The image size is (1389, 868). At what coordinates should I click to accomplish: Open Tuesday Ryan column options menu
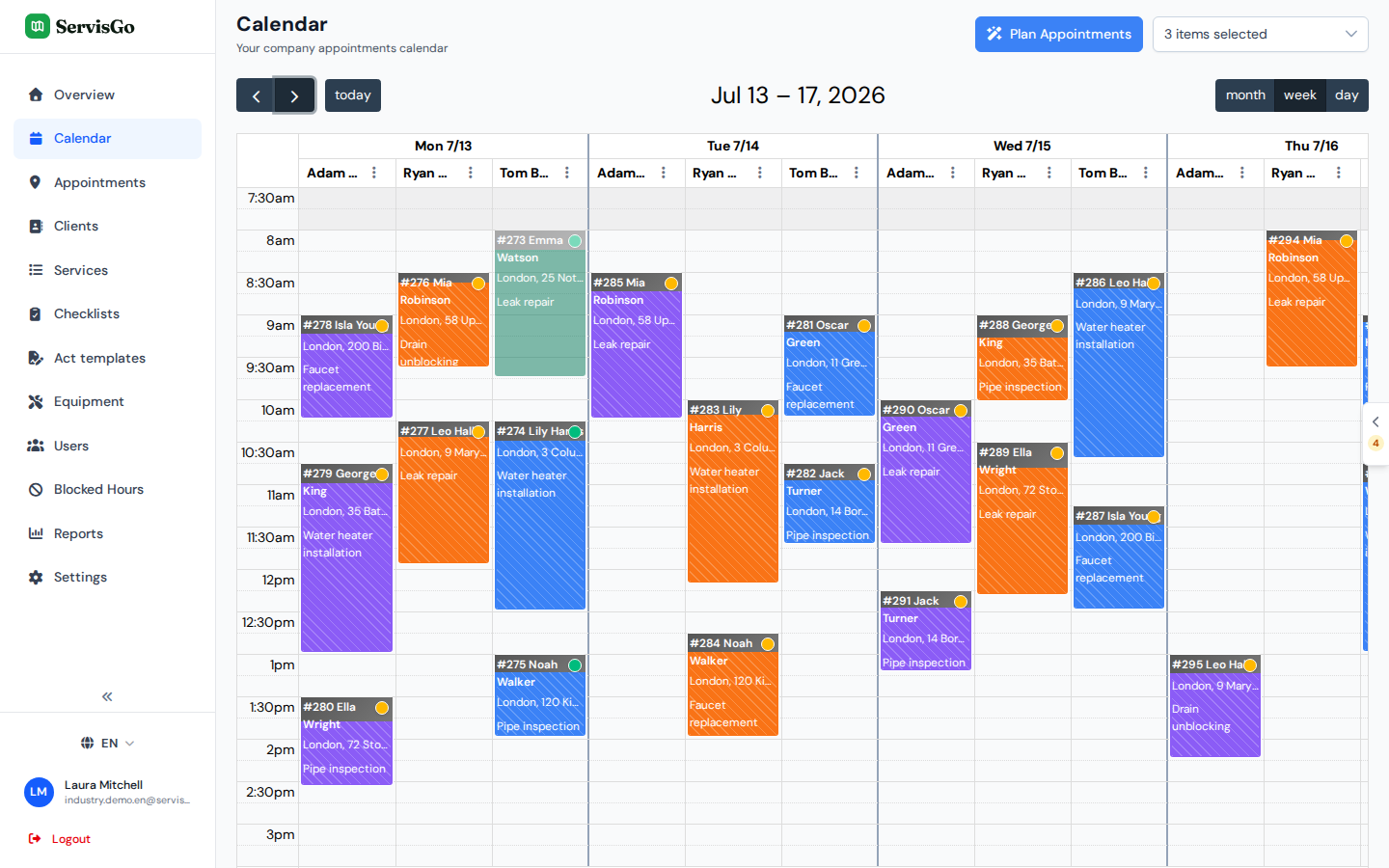pos(760,173)
